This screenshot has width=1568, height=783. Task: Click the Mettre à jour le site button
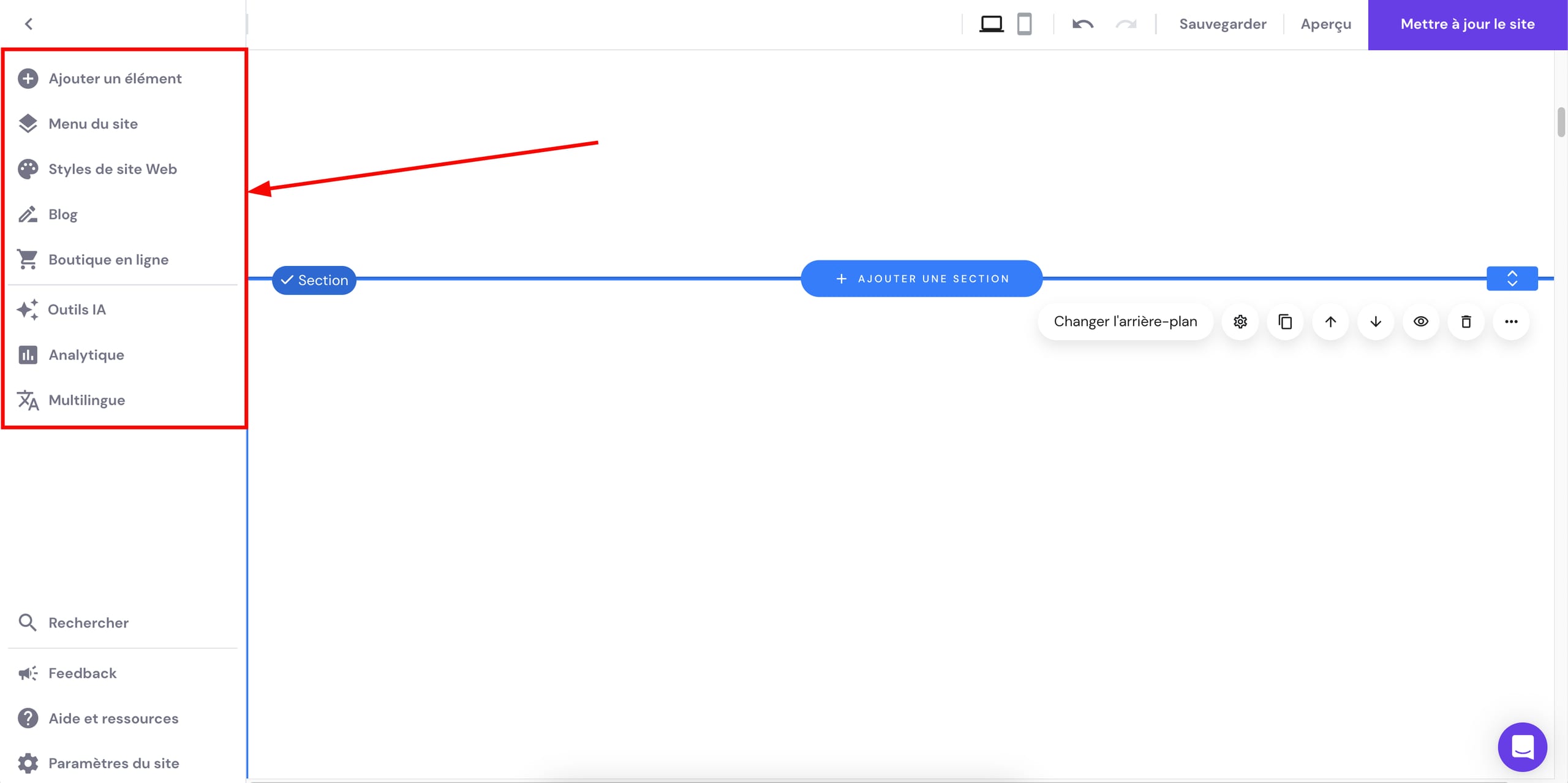coord(1468,24)
